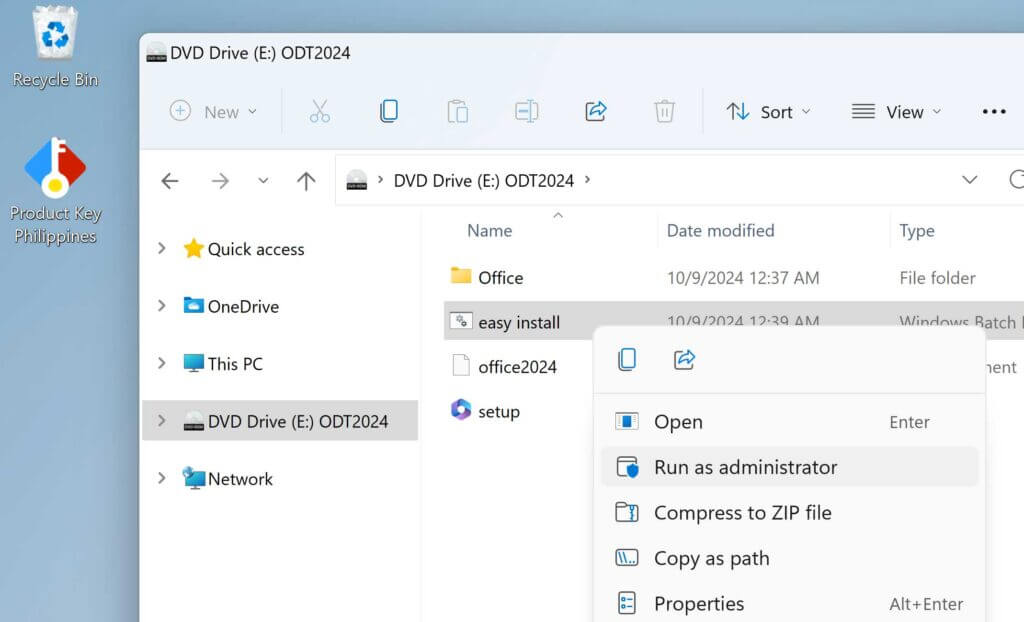Click Copy icon in context menu

pyautogui.click(x=627, y=359)
